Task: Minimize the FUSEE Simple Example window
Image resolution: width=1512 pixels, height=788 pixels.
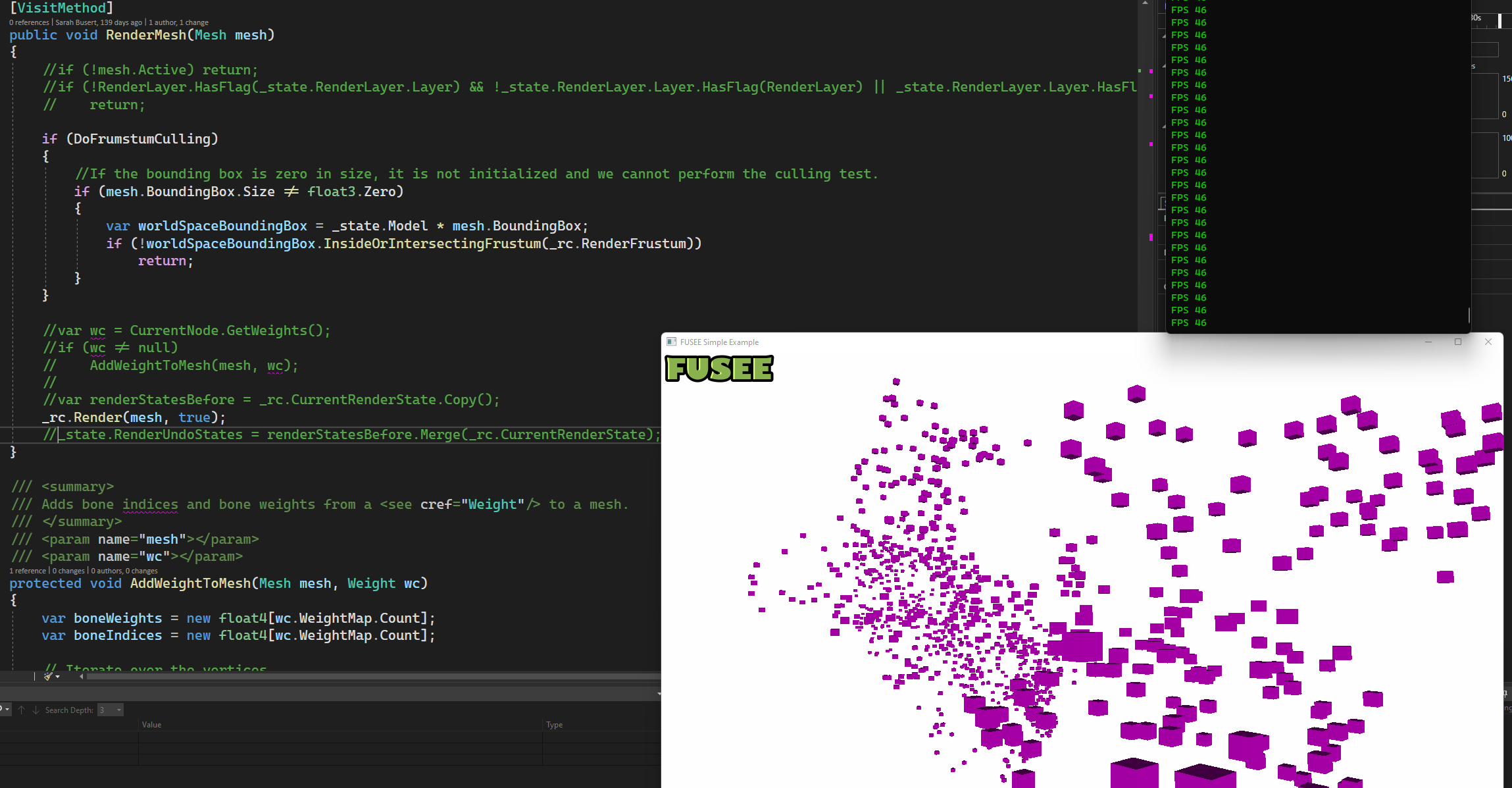Action: [x=1428, y=342]
